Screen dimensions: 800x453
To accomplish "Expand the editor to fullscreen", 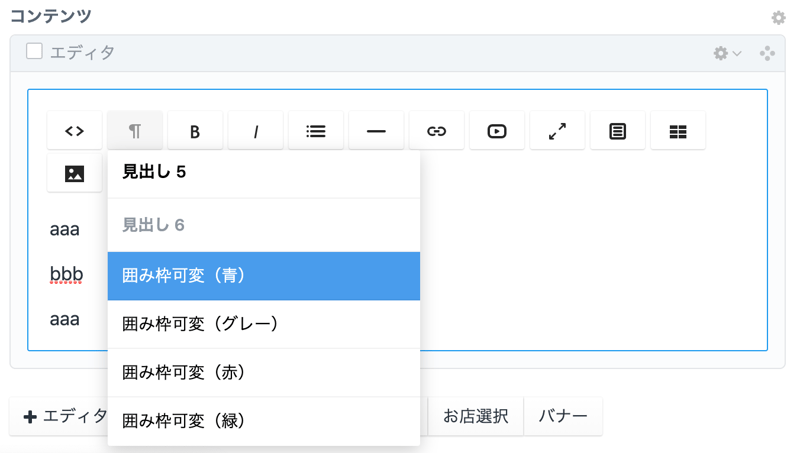I will tap(557, 131).
